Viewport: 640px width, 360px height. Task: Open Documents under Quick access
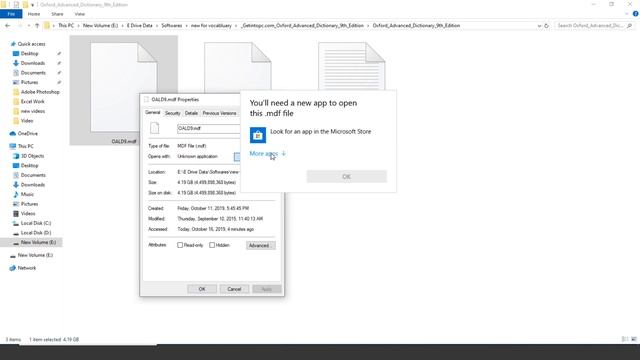click(33, 73)
